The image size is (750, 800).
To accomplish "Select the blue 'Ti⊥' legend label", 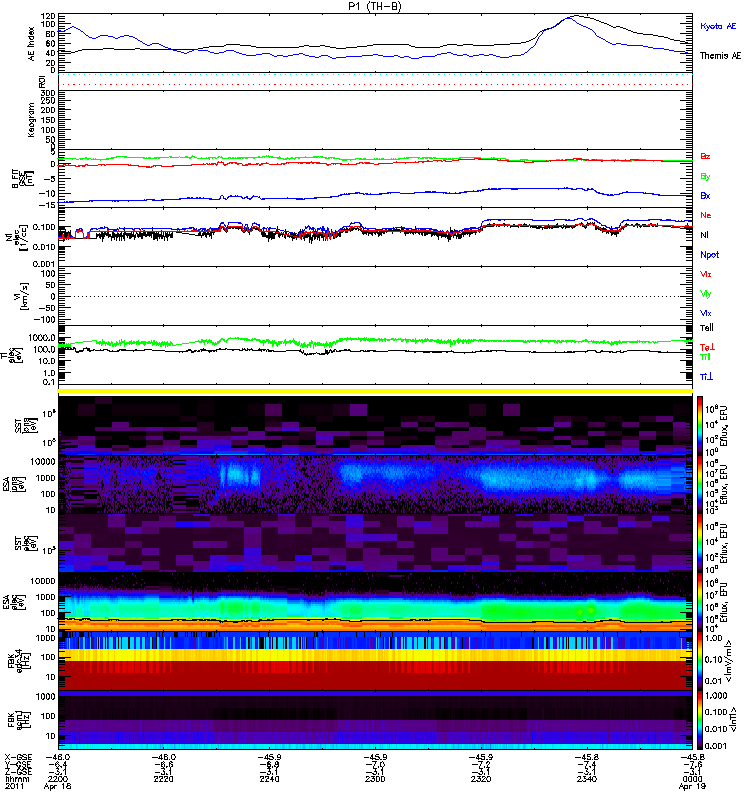I will [706, 377].
